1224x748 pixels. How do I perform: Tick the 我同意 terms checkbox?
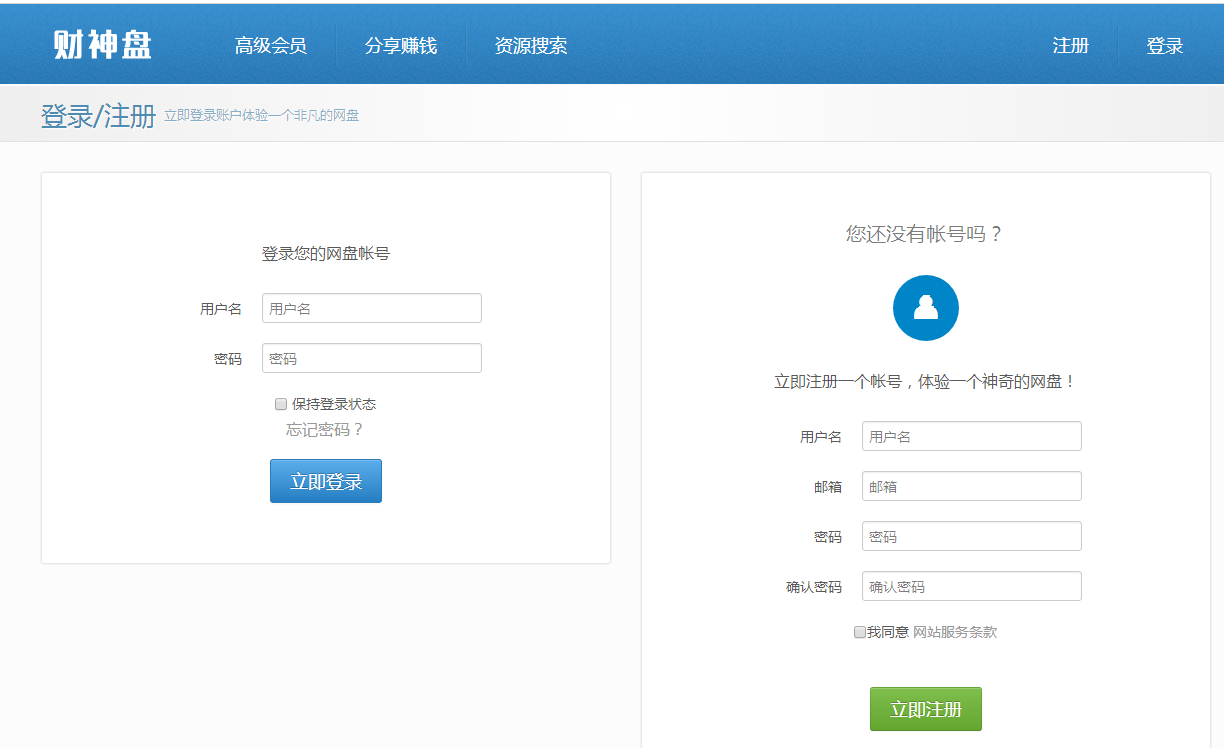(x=860, y=632)
